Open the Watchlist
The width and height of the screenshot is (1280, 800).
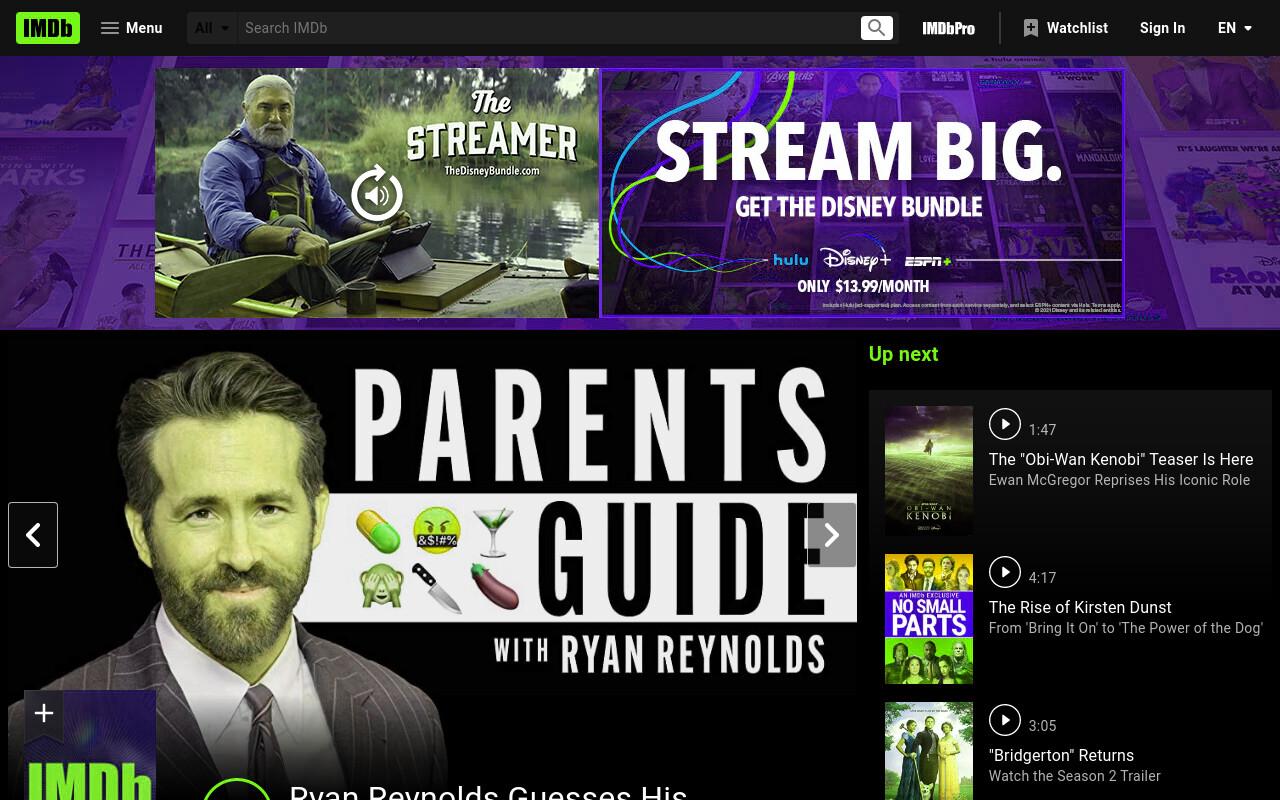tap(1065, 28)
